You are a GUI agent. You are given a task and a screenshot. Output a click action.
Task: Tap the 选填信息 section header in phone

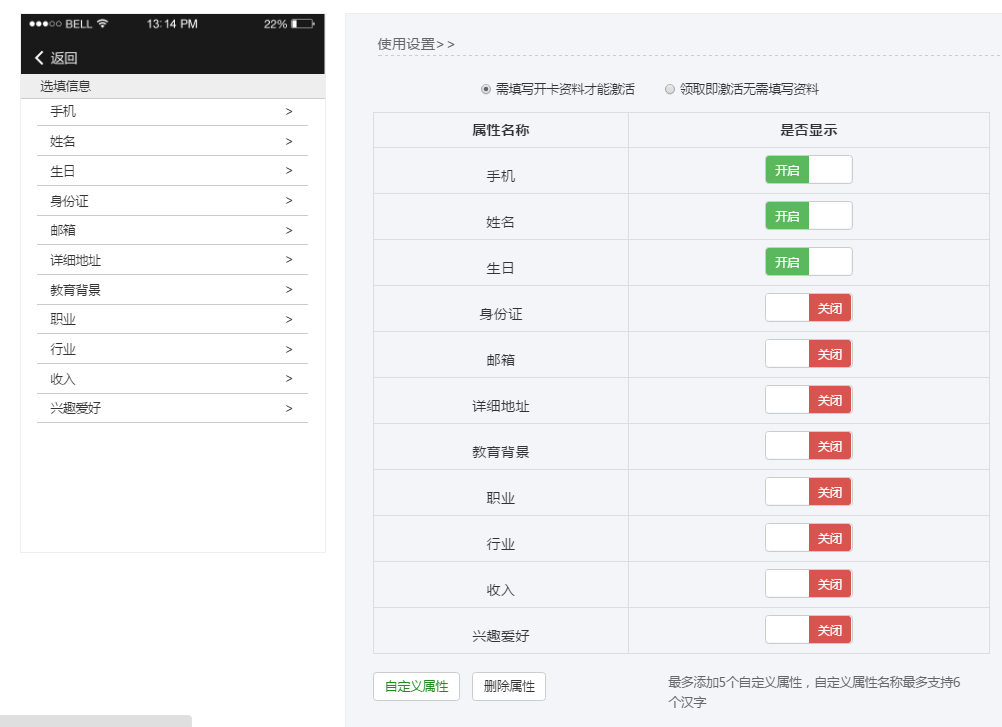[173, 86]
